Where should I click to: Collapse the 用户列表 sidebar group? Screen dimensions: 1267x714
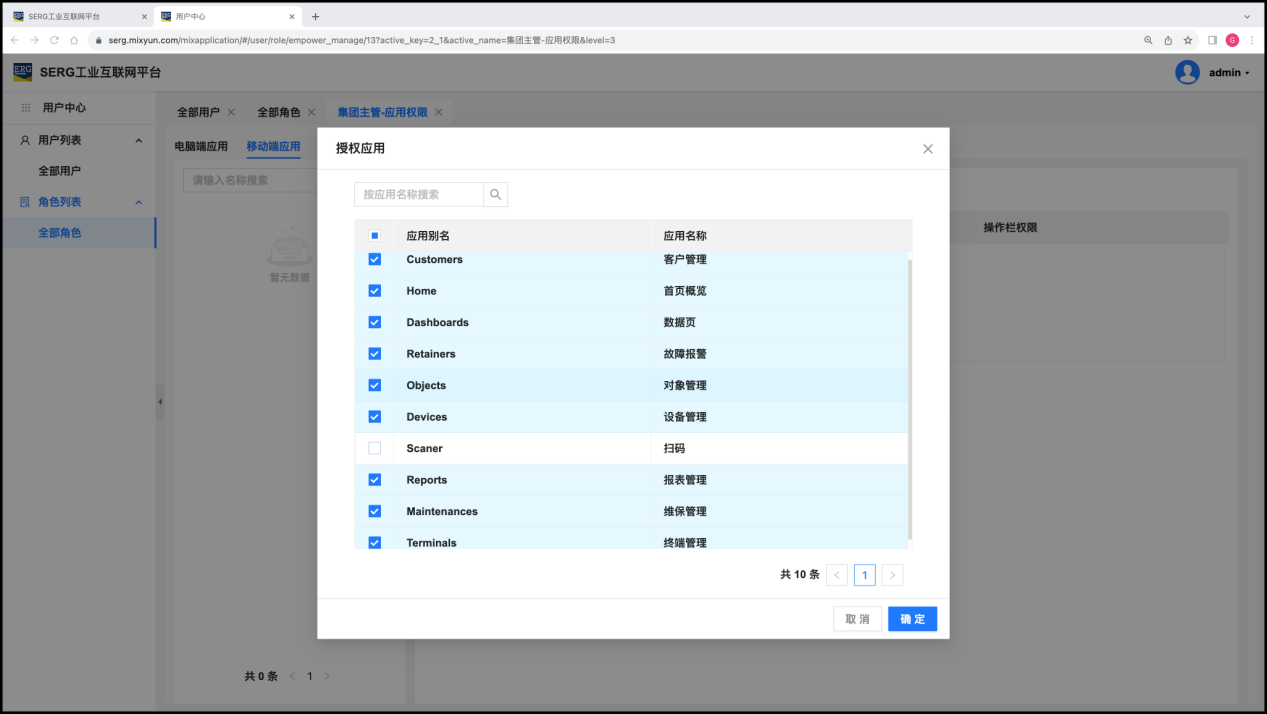(x=138, y=141)
